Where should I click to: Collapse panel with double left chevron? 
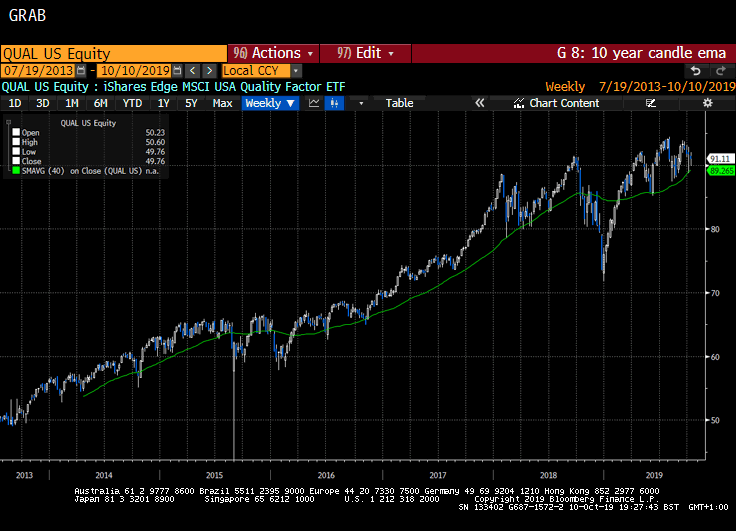click(479, 103)
